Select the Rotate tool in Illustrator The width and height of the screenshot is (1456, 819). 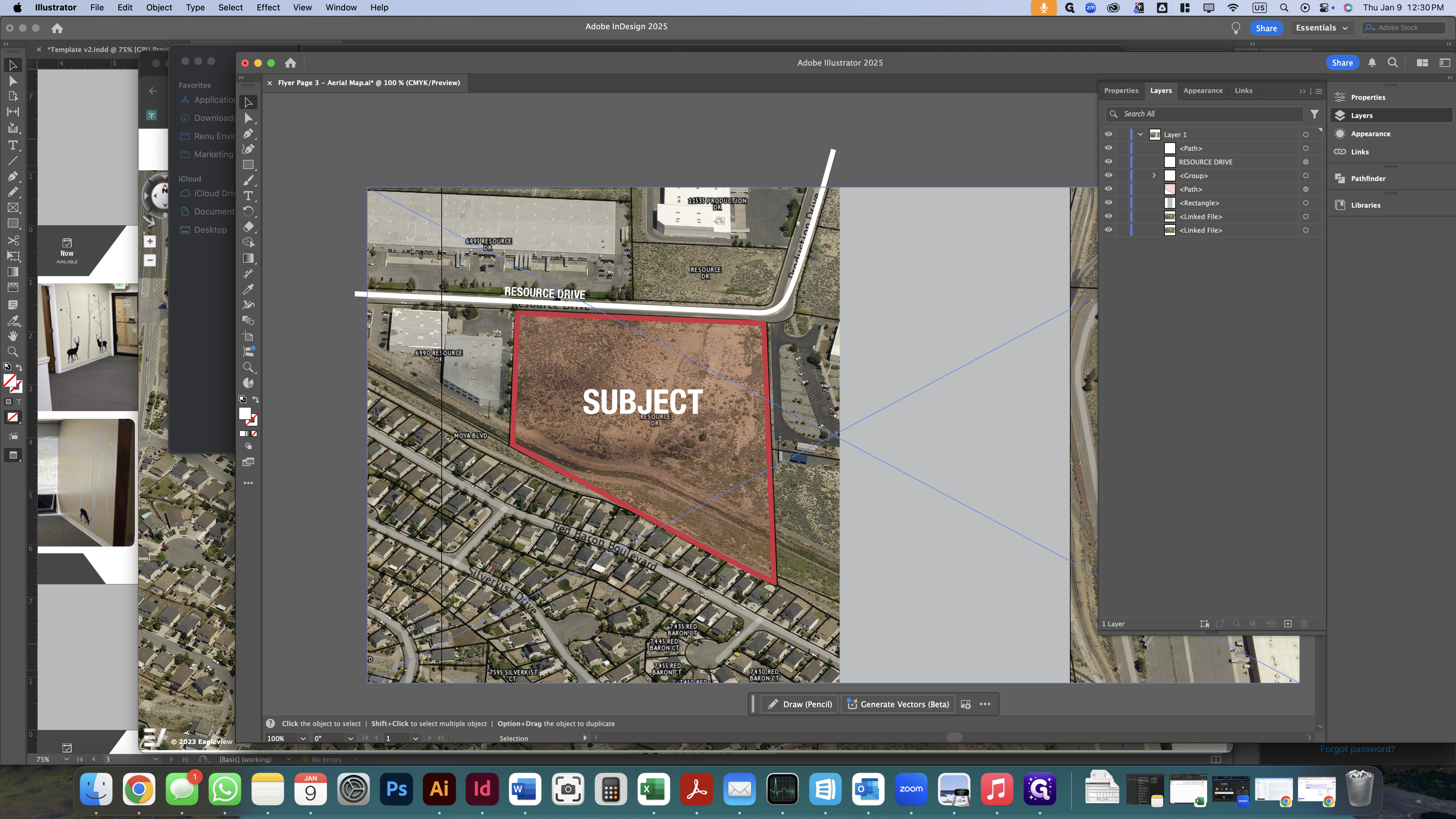pyautogui.click(x=248, y=211)
